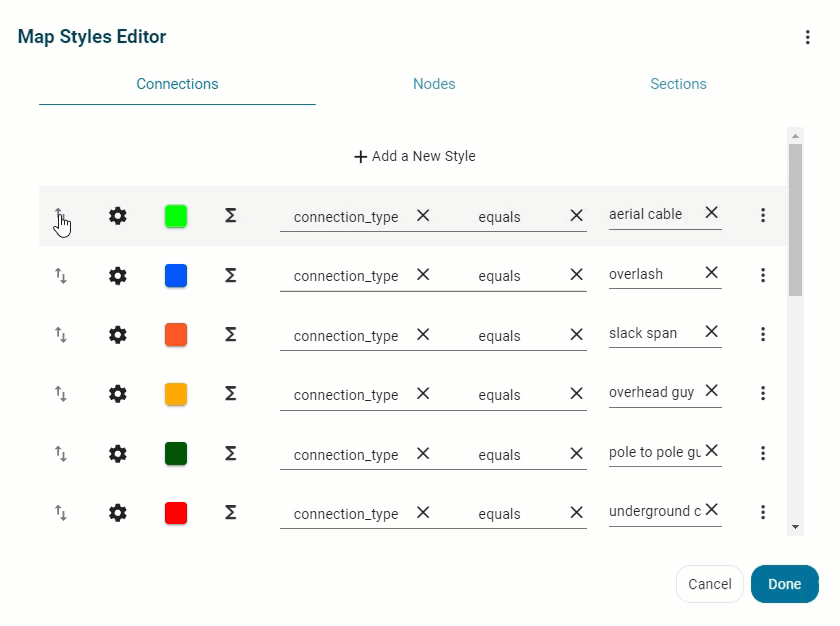
Task: Open the equals operator dropdown for aerial cable
Action: pyautogui.click(x=515, y=217)
